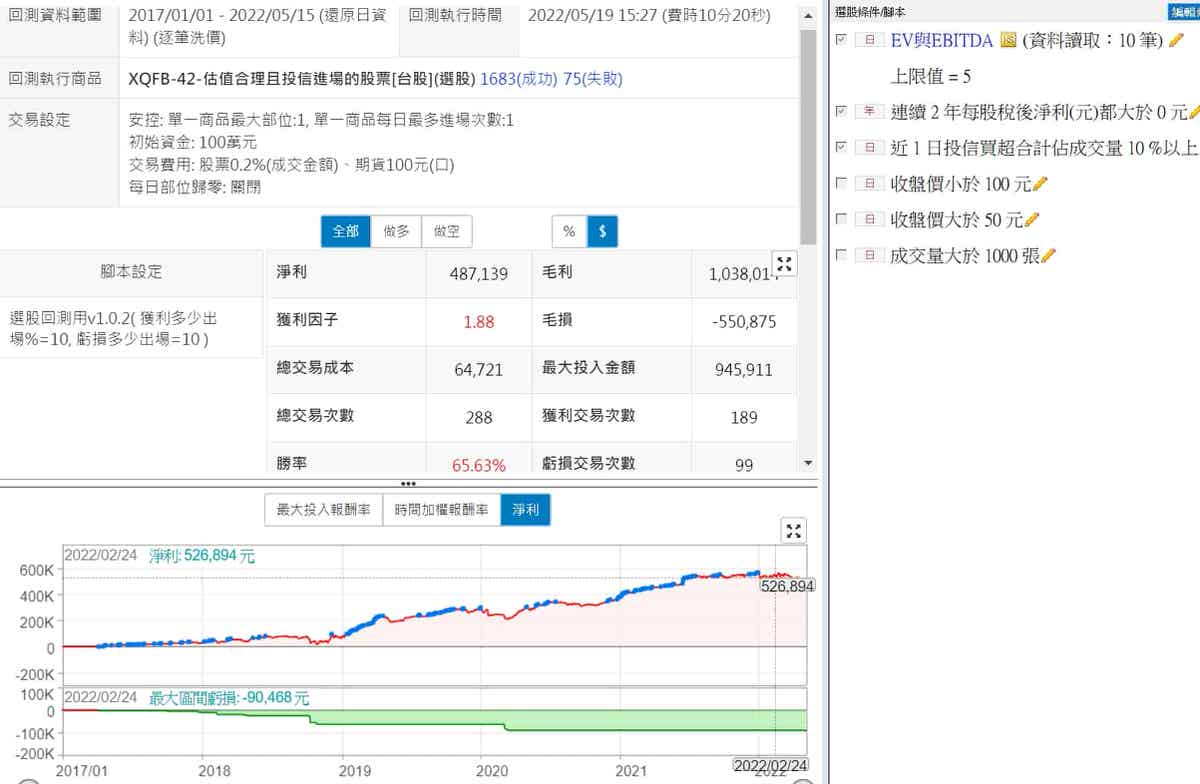Maximize the net profit chart with expand icon

[792, 531]
